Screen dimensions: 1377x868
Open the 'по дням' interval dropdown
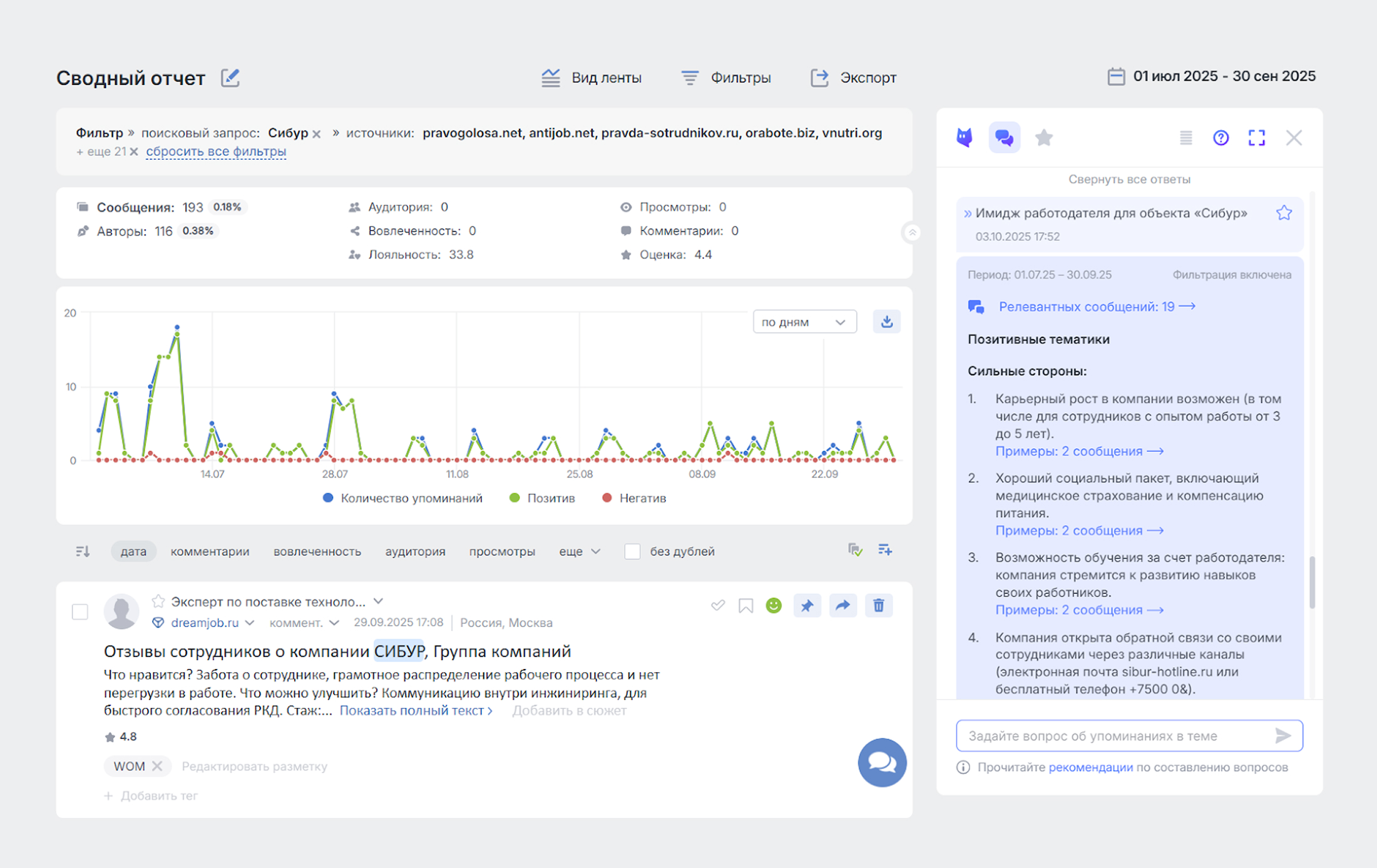point(804,322)
